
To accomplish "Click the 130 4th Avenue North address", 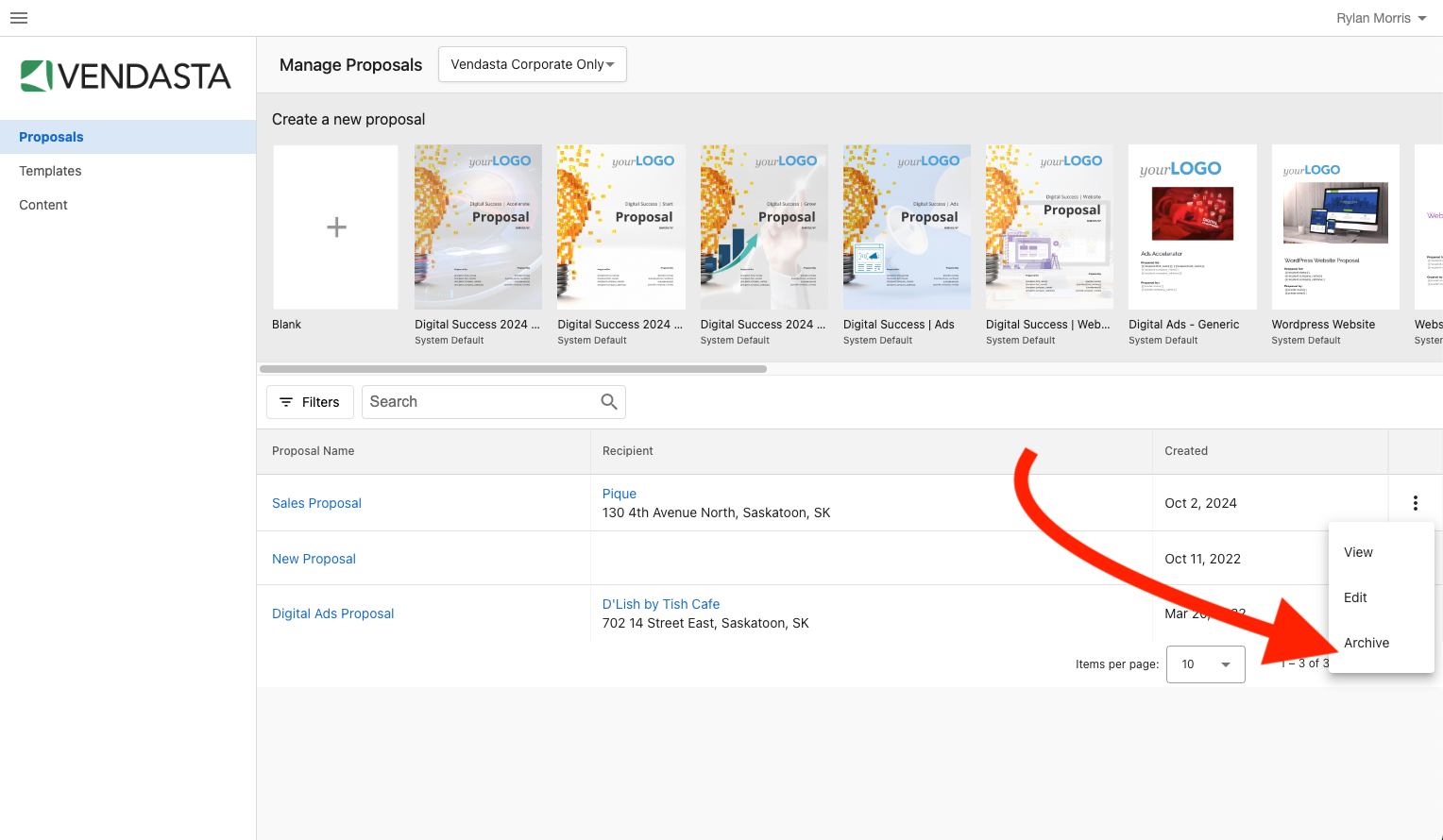I will pyautogui.click(x=716, y=512).
